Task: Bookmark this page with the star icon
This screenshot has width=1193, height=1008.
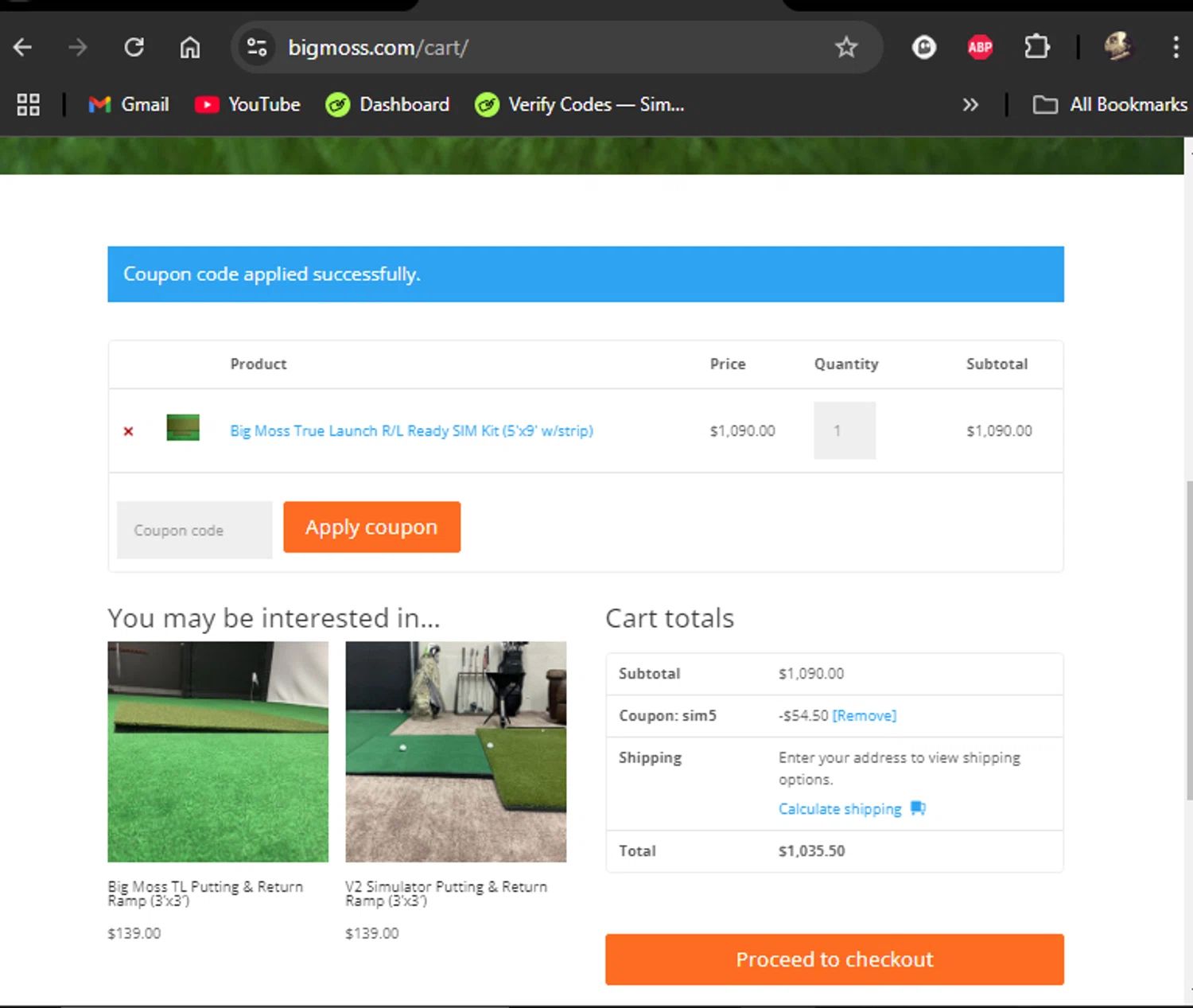Action: pyautogui.click(x=846, y=48)
